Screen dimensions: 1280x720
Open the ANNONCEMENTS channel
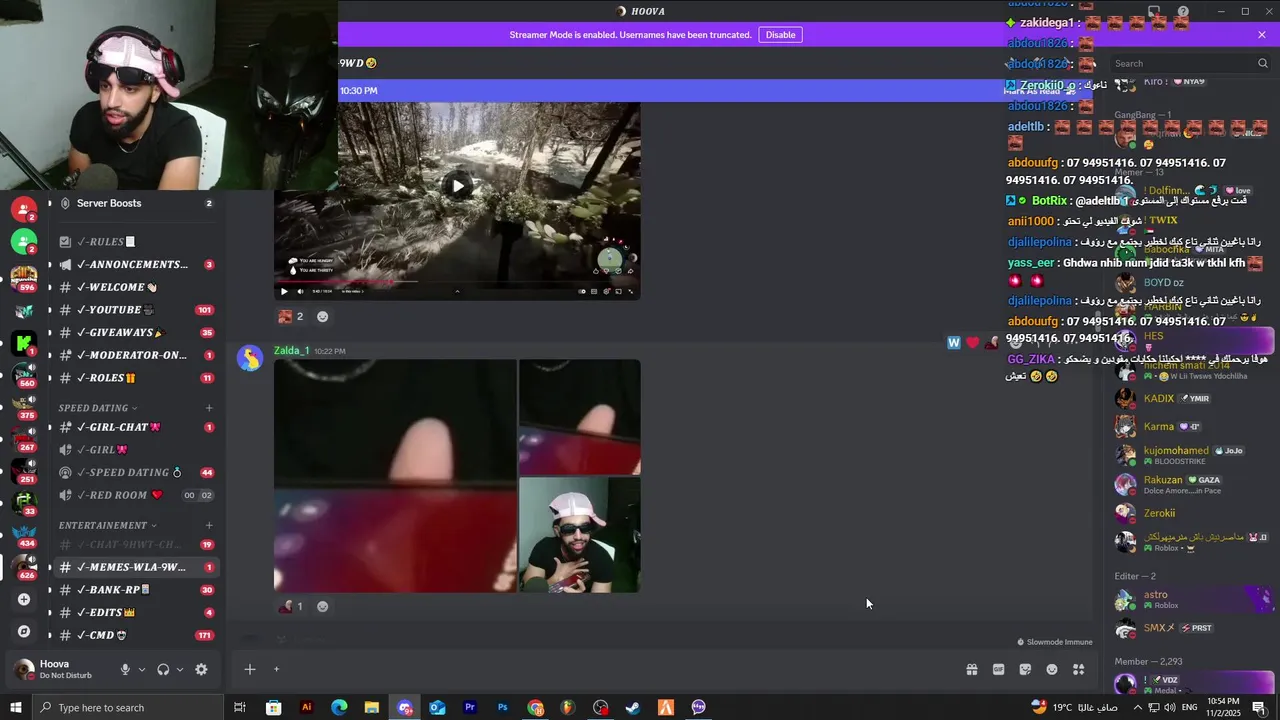click(x=135, y=264)
